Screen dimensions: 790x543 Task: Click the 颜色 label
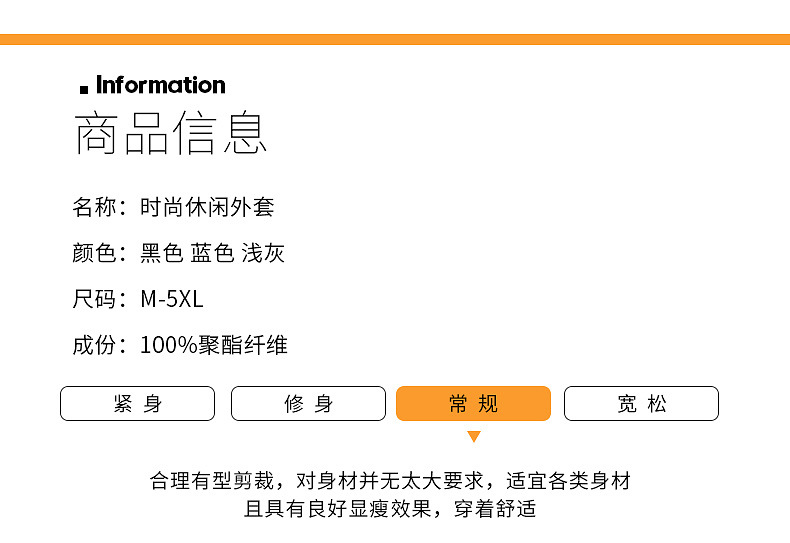(95, 254)
